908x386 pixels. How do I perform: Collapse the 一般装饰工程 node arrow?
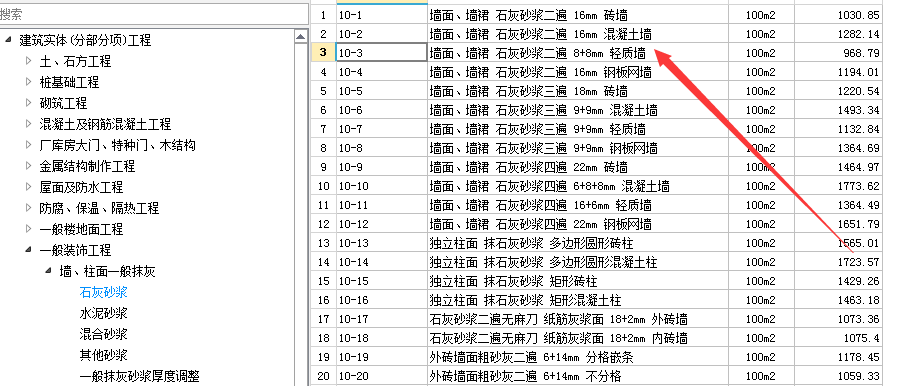pos(28,250)
